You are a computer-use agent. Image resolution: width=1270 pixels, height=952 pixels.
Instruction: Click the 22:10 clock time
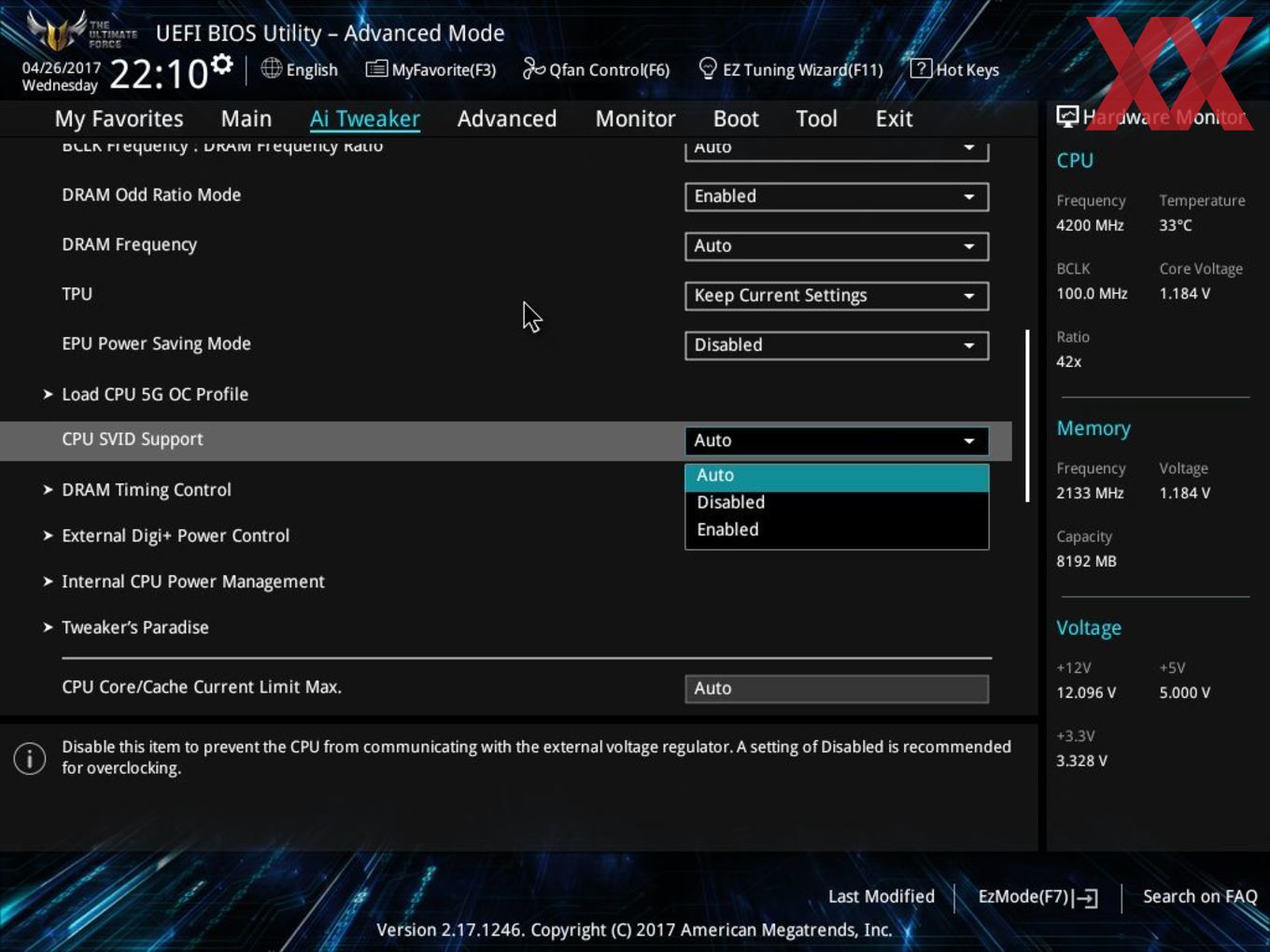pyautogui.click(x=159, y=75)
